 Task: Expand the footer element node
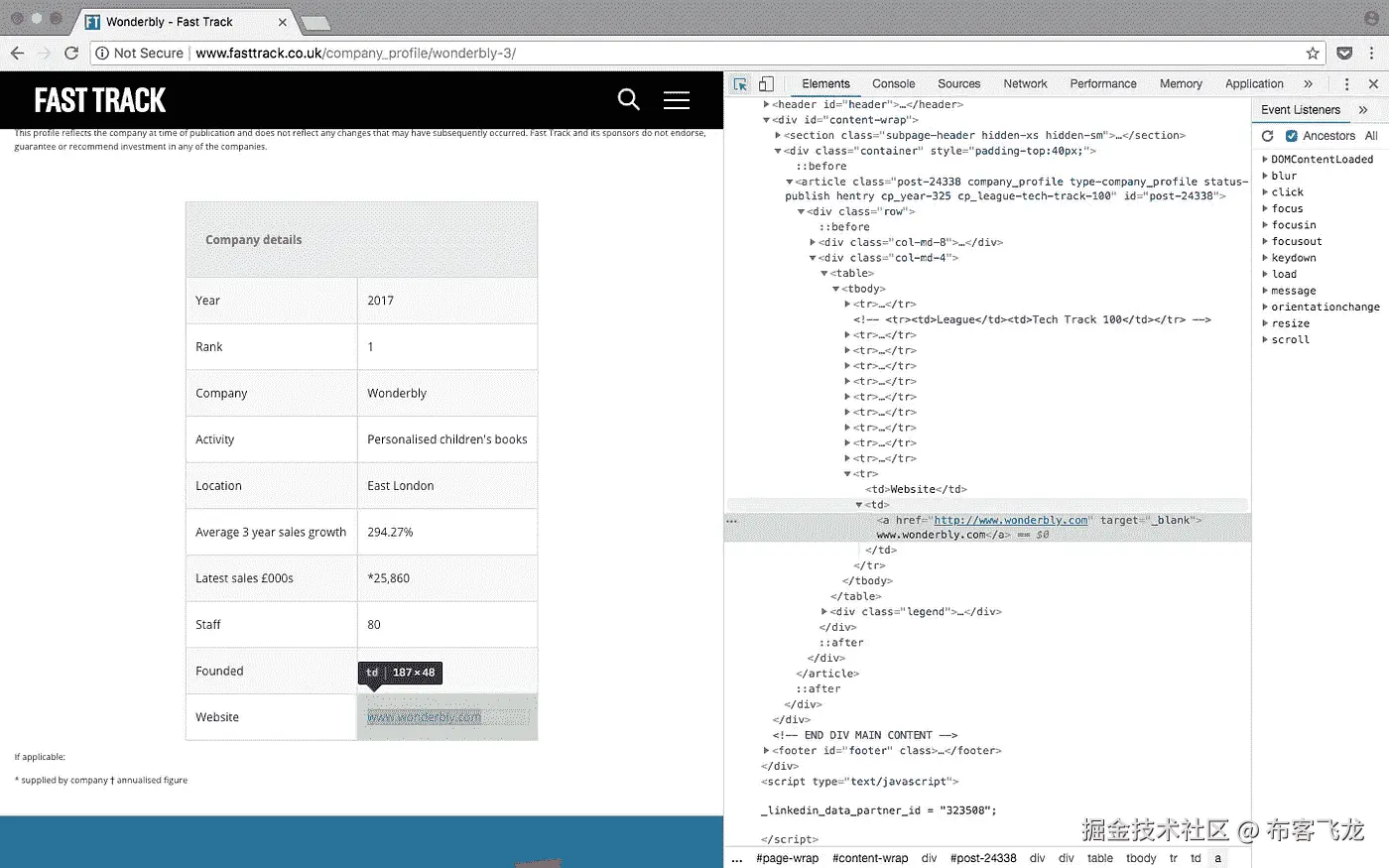pyautogui.click(x=766, y=751)
